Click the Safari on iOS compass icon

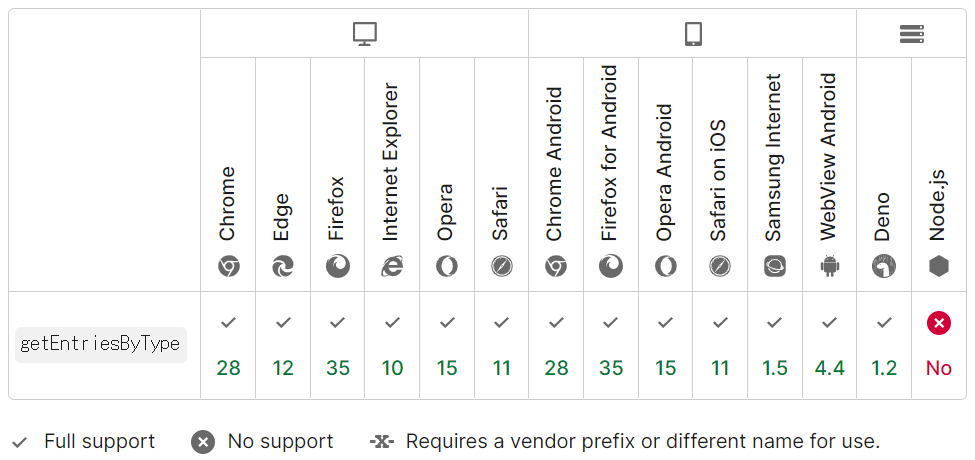coord(720,266)
